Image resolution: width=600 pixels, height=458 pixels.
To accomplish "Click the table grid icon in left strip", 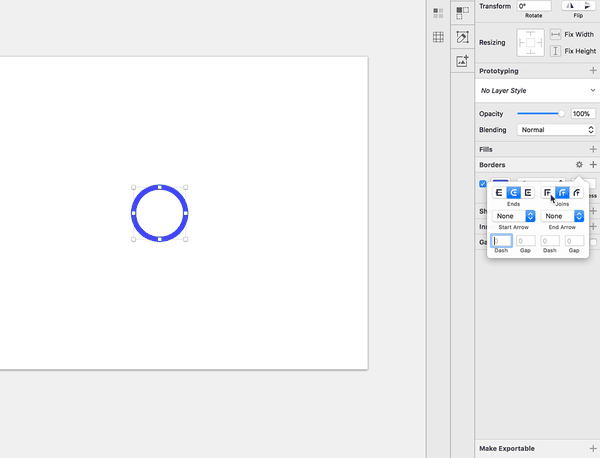I will click(439, 37).
